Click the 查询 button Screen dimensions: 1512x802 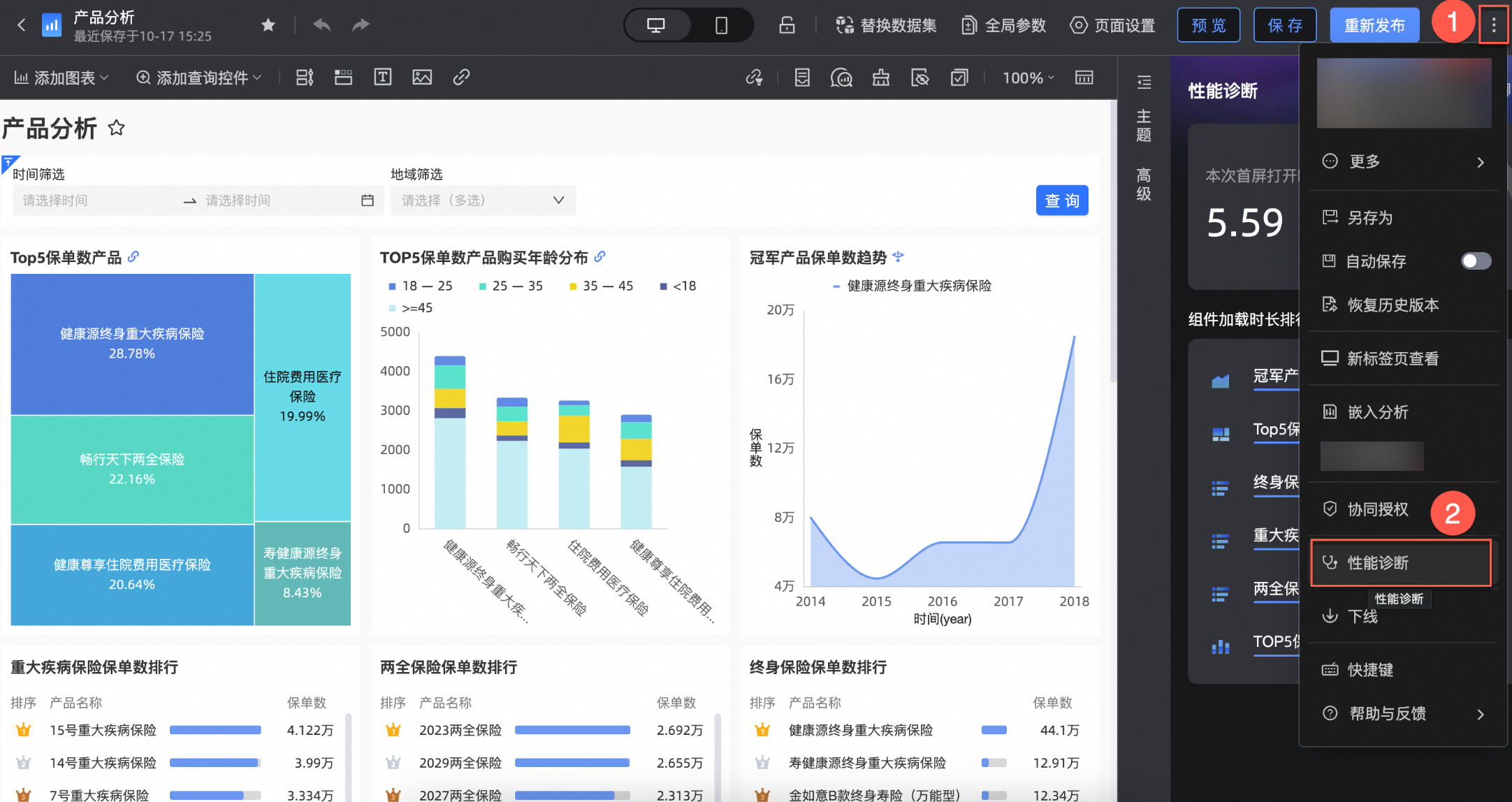point(1062,200)
